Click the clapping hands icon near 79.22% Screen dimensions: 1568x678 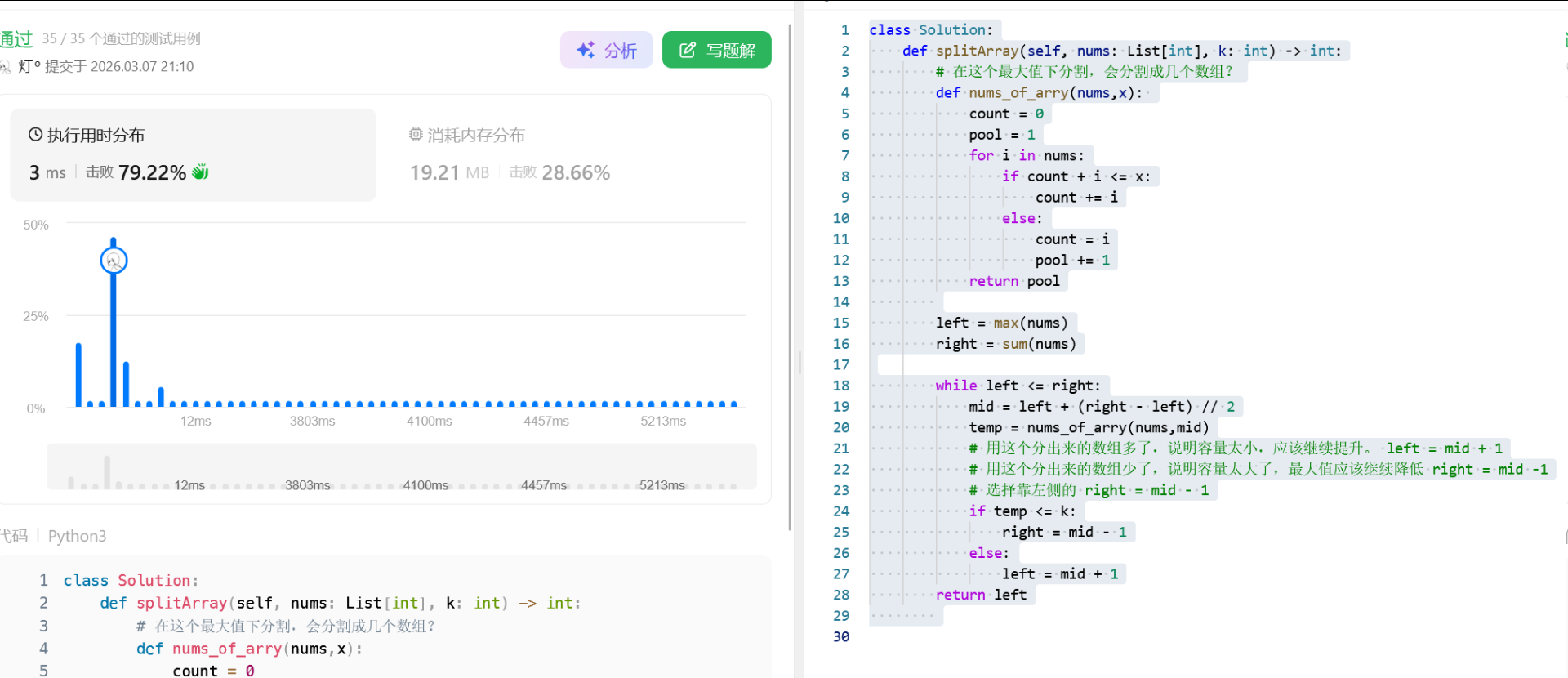pos(200,172)
